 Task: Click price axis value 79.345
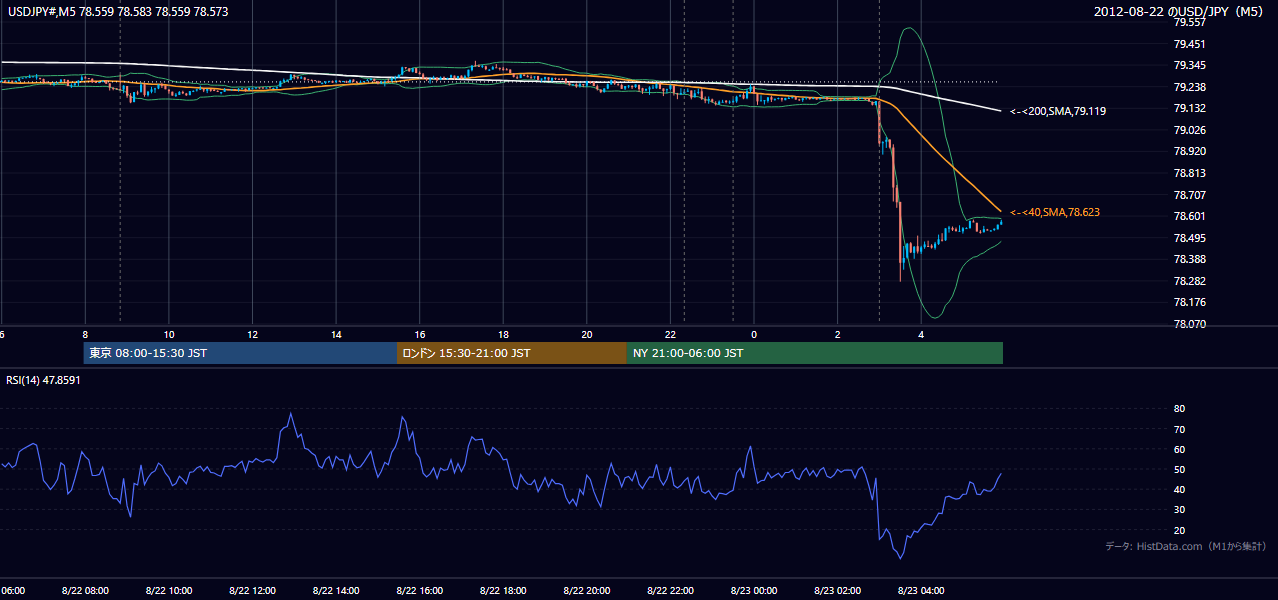[1189, 65]
